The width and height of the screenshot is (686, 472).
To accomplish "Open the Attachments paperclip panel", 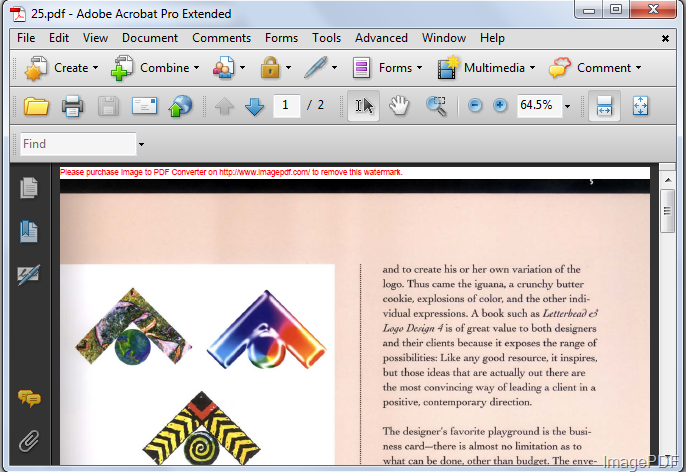I will point(29,441).
